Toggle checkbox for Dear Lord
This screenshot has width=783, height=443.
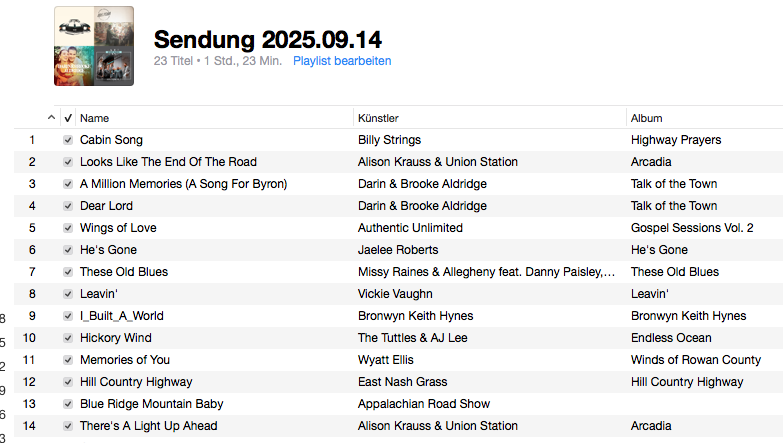(x=68, y=206)
